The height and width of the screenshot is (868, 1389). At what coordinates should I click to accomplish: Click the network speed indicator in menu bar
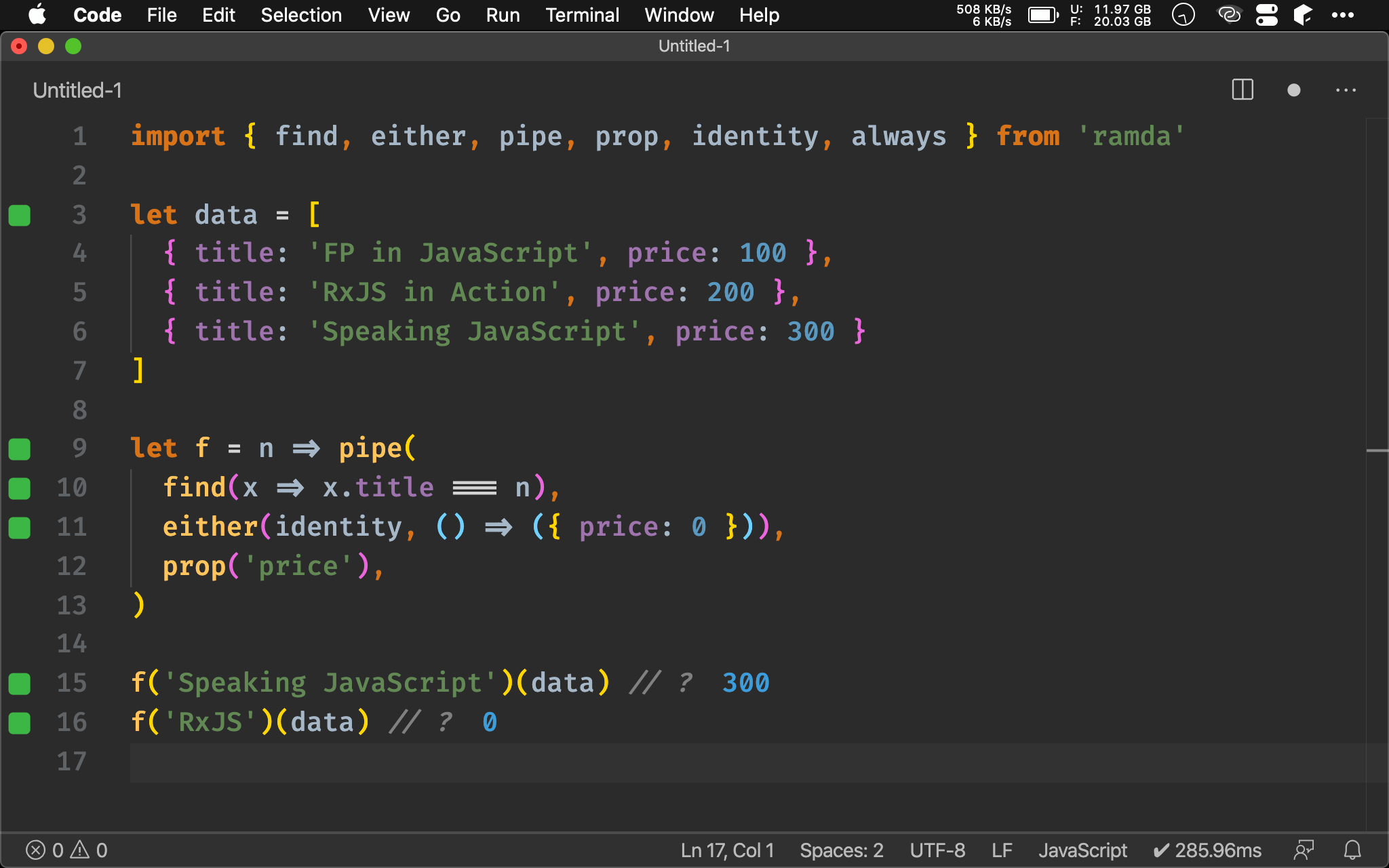[983, 15]
